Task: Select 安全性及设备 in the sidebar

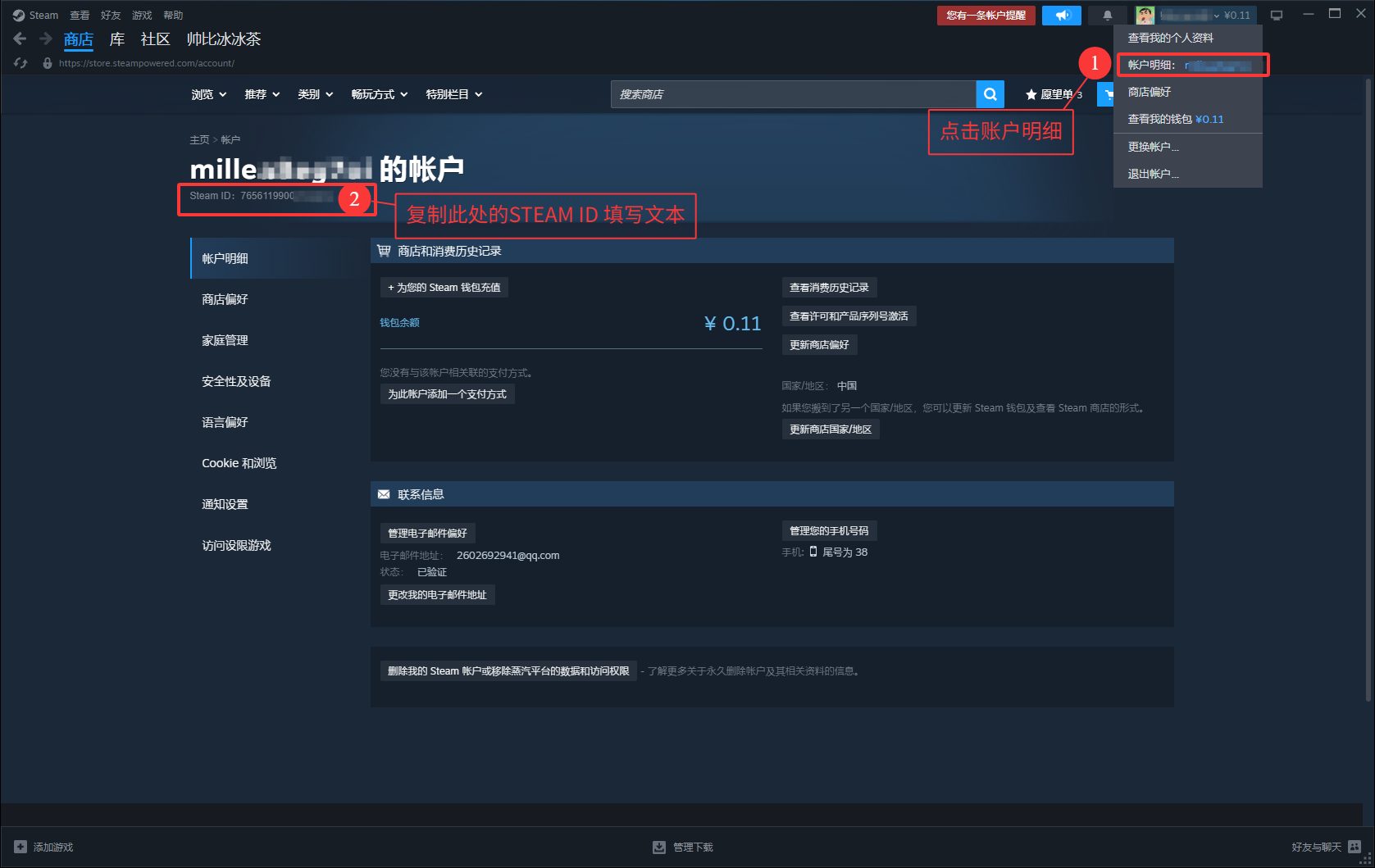Action: (x=236, y=381)
